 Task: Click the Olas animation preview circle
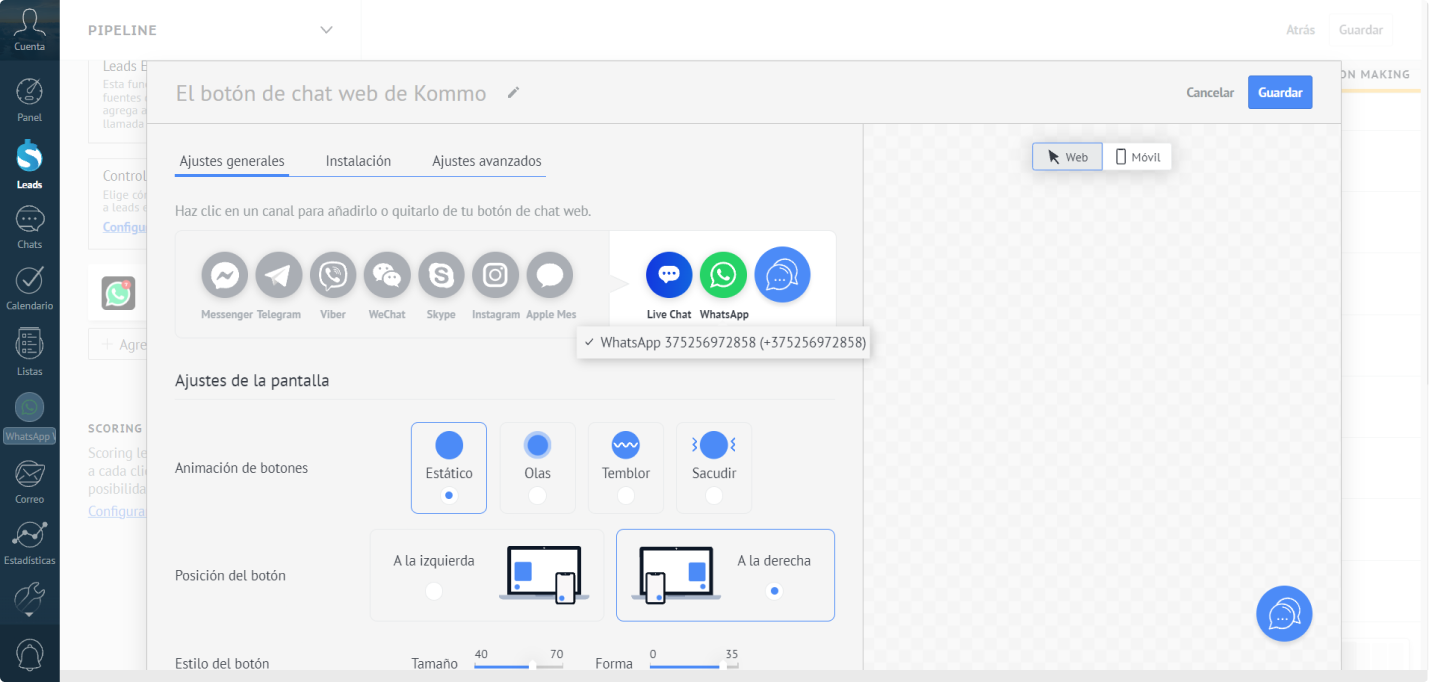pos(538,445)
